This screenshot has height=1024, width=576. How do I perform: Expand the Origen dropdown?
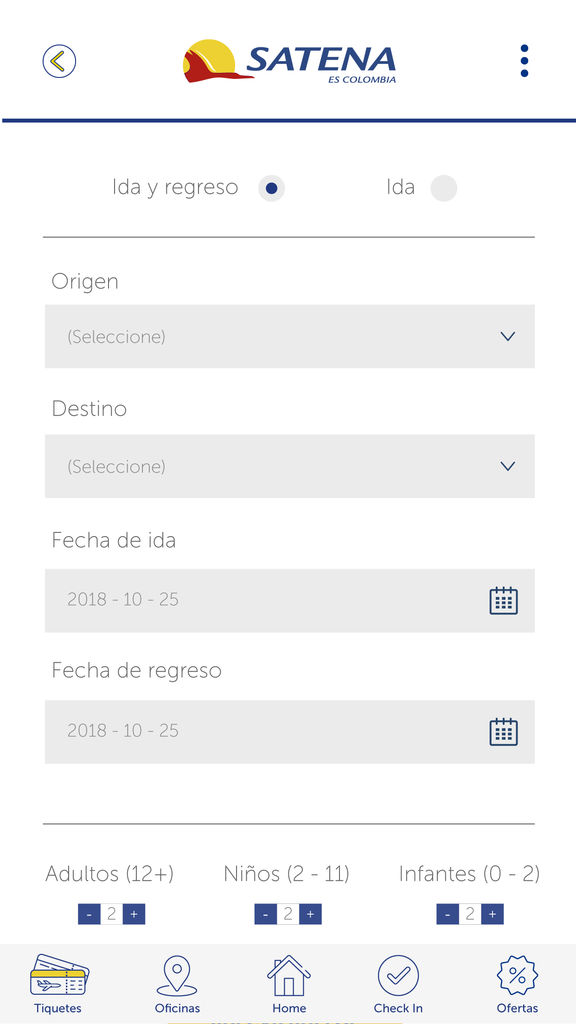point(289,336)
